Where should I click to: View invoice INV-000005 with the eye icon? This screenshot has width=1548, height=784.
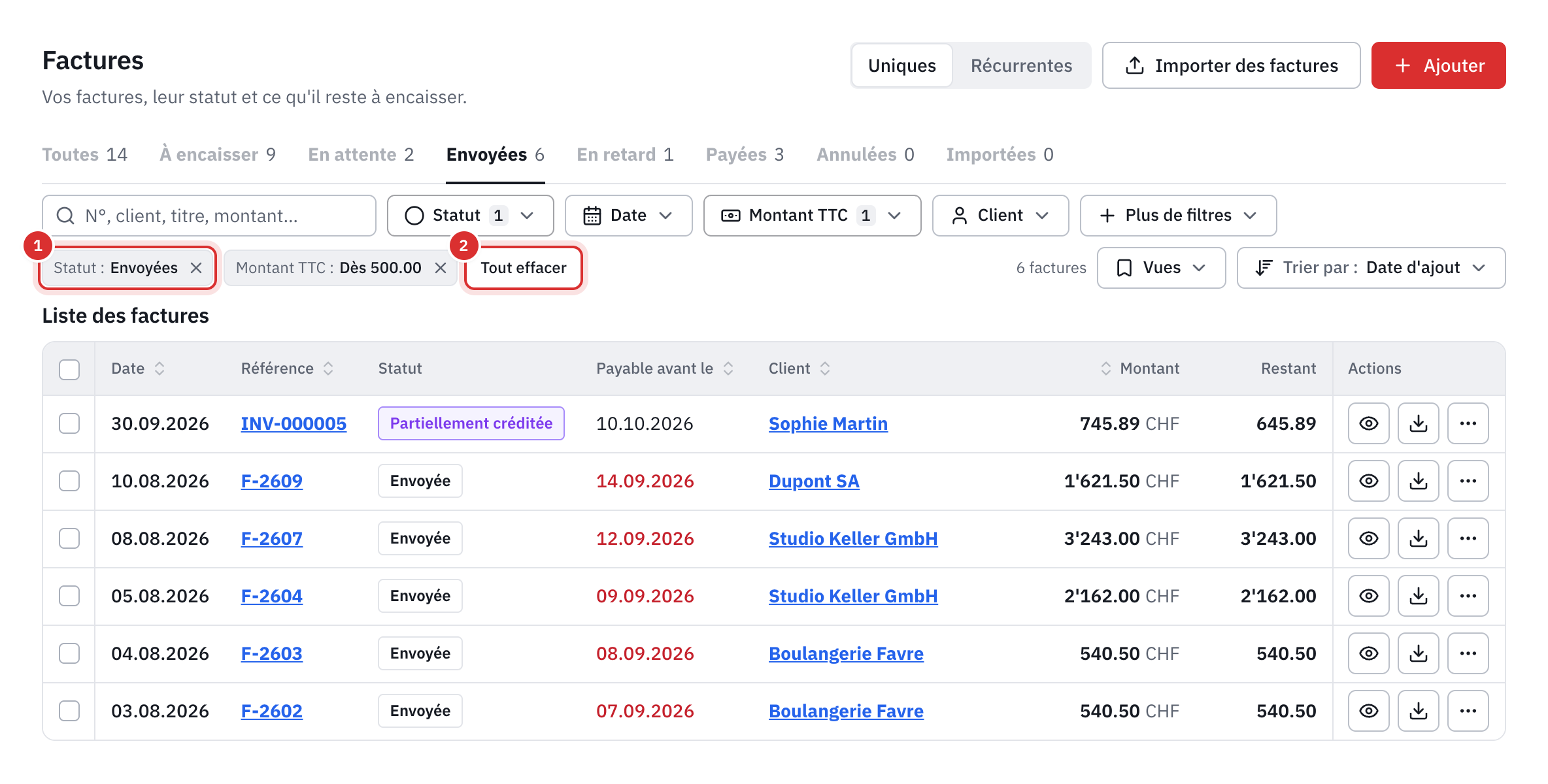pos(1368,423)
